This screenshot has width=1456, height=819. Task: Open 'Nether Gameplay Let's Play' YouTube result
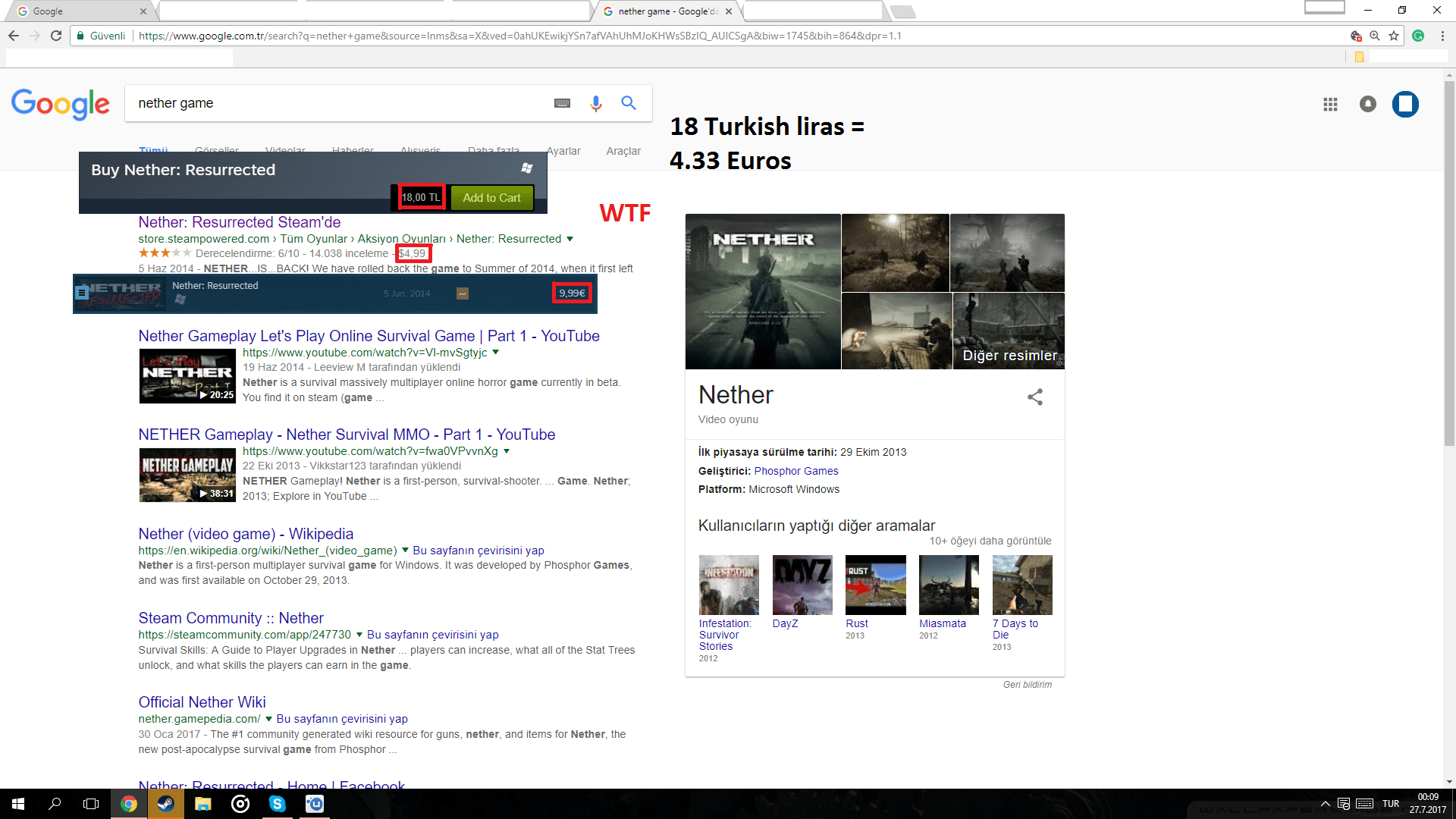point(369,336)
